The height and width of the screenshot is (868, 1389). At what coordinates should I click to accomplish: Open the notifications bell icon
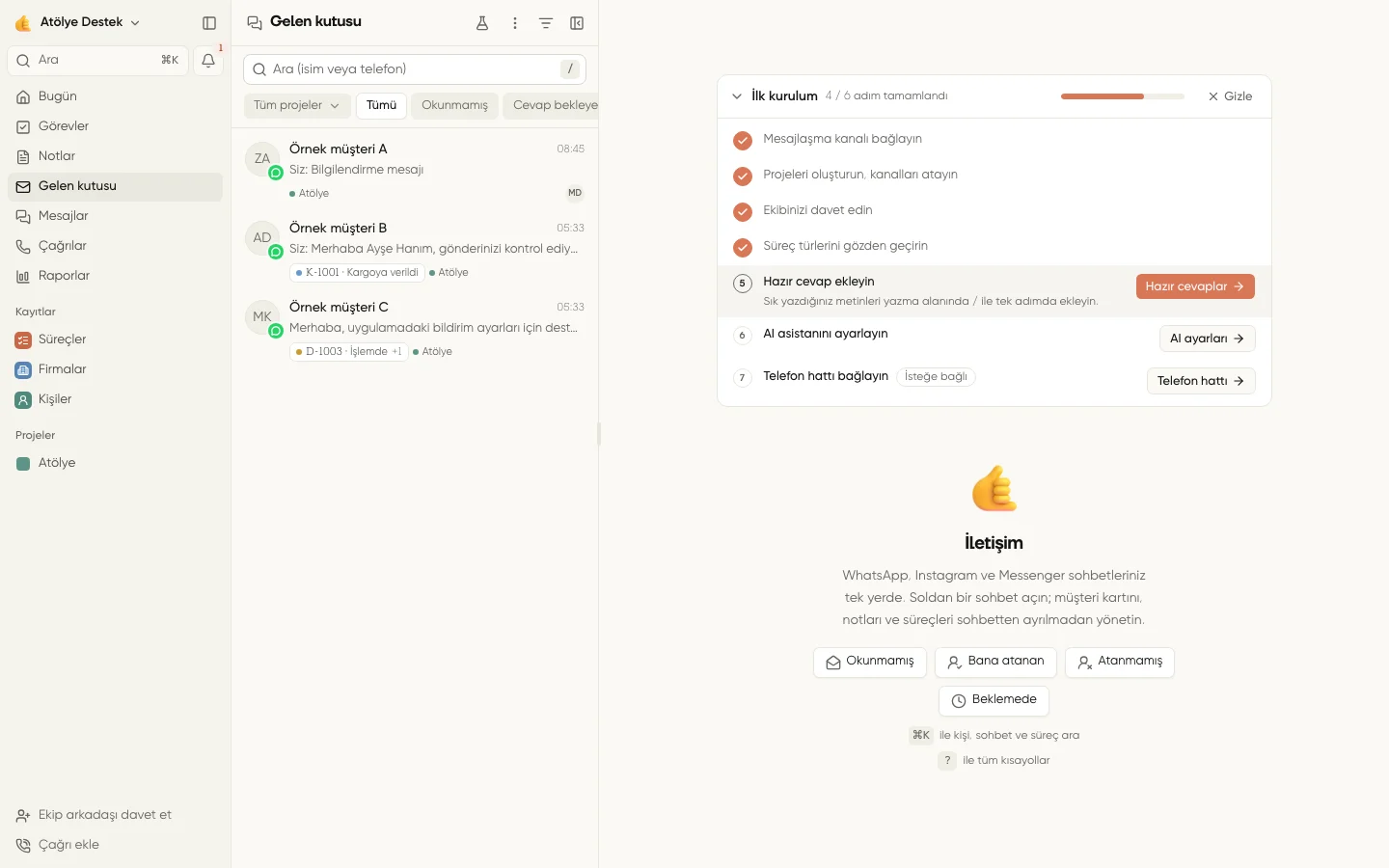click(208, 61)
